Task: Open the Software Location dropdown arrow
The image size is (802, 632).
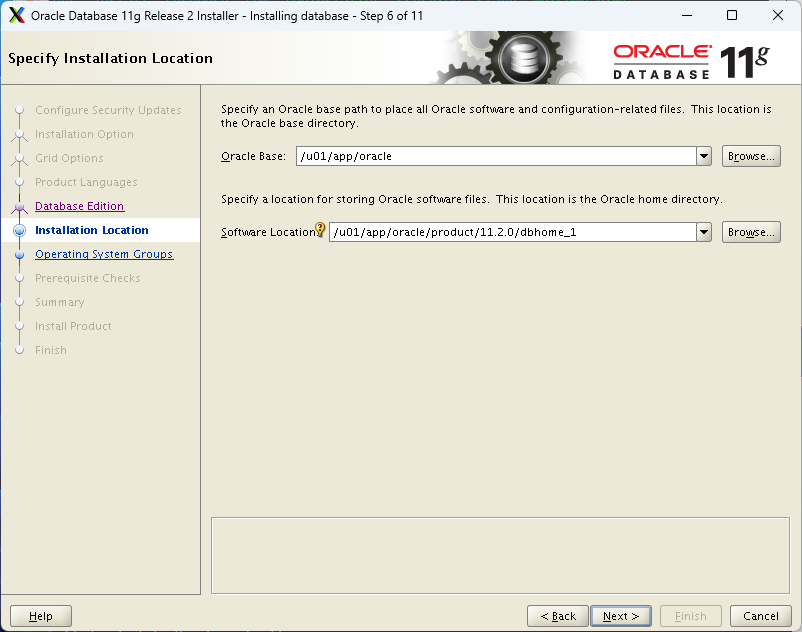Action: pyautogui.click(x=704, y=232)
